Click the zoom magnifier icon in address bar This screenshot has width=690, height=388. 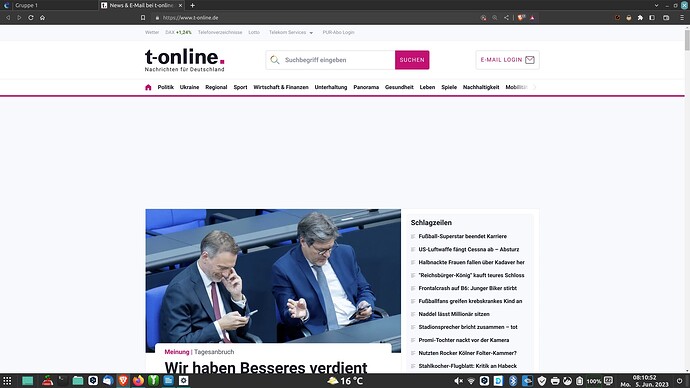tap(495, 18)
